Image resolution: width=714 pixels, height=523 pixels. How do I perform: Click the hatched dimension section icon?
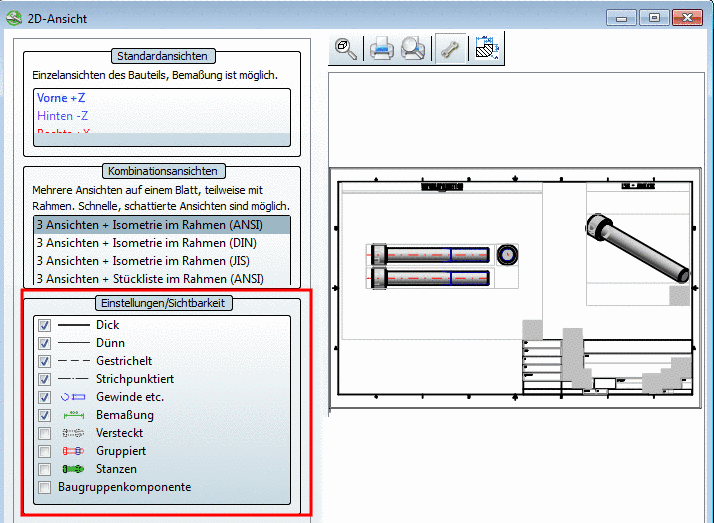[x=486, y=47]
